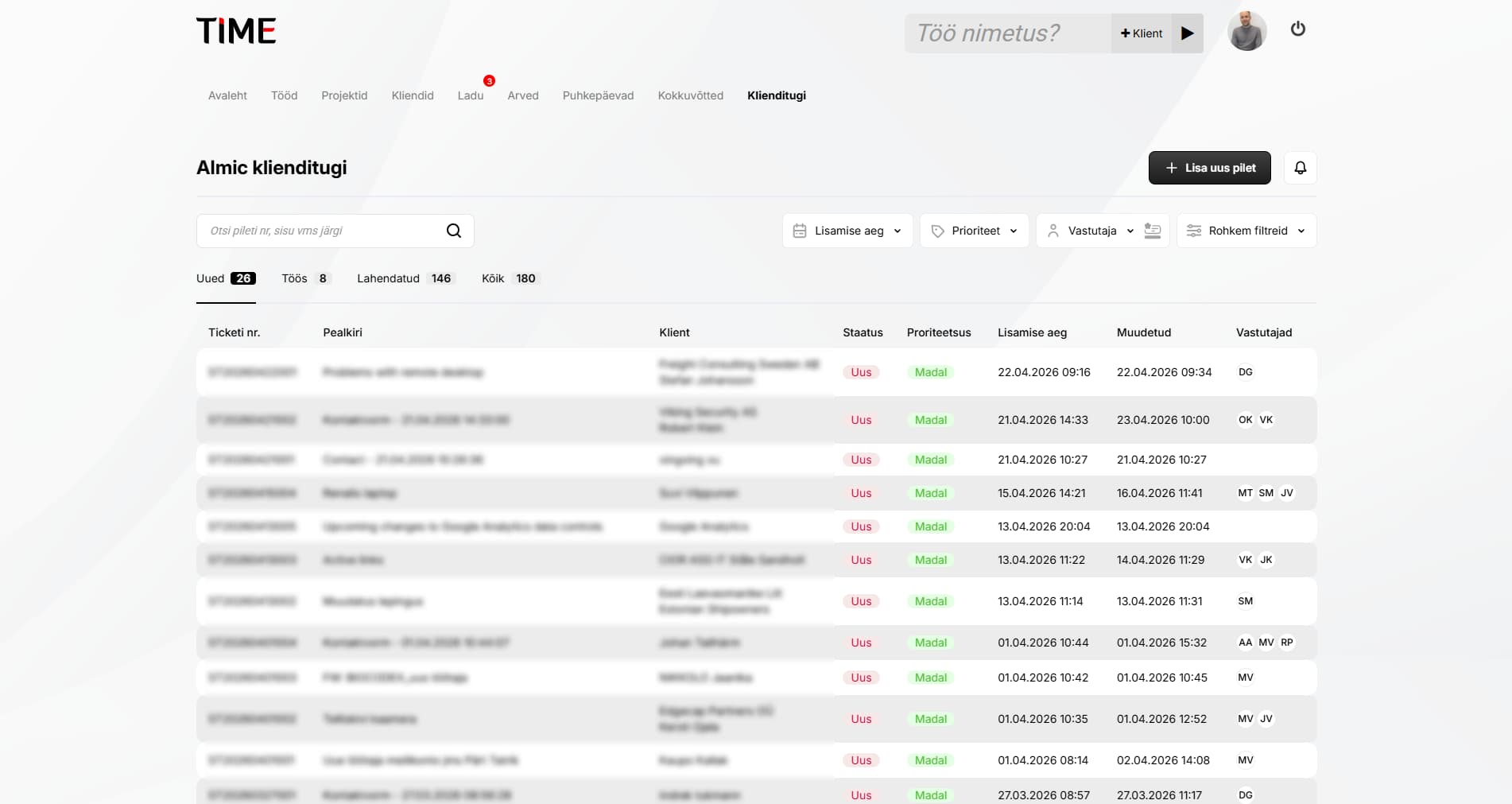1512x804 pixels.
Task: Click the TIME logo
Action: tap(236, 31)
